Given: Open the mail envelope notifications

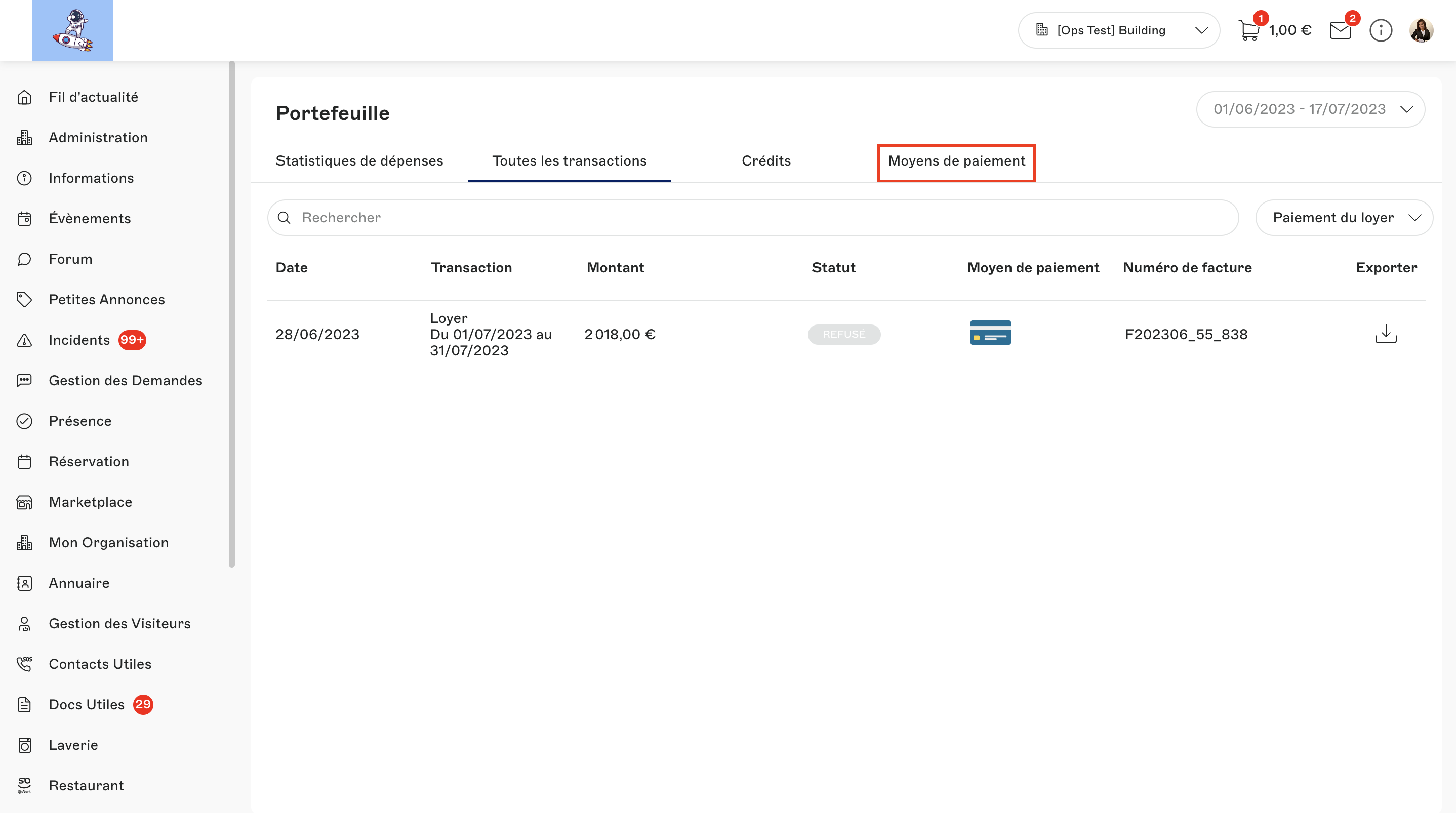Looking at the screenshot, I should click(x=1340, y=30).
